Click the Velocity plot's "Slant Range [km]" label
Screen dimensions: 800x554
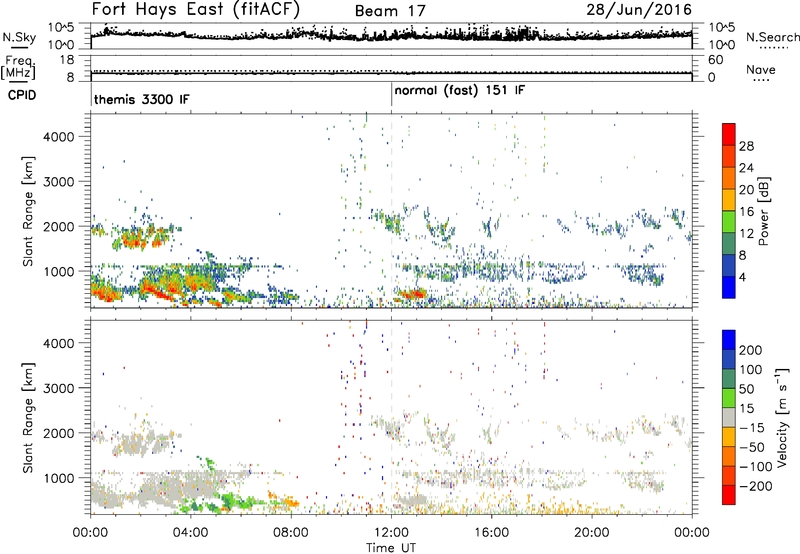pos(28,418)
